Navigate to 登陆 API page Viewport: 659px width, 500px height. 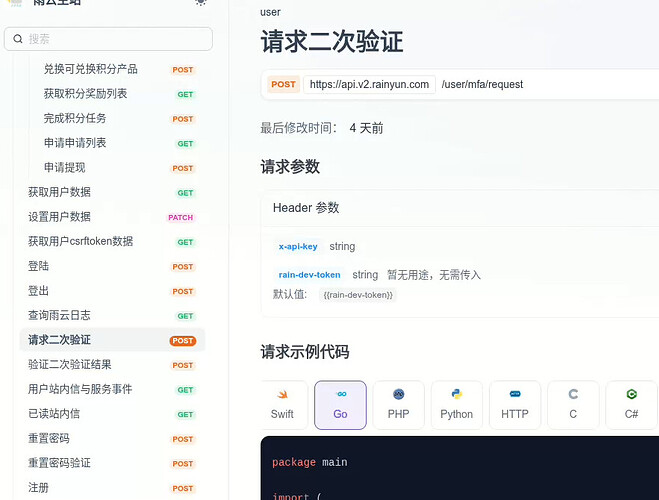(x=39, y=267)
